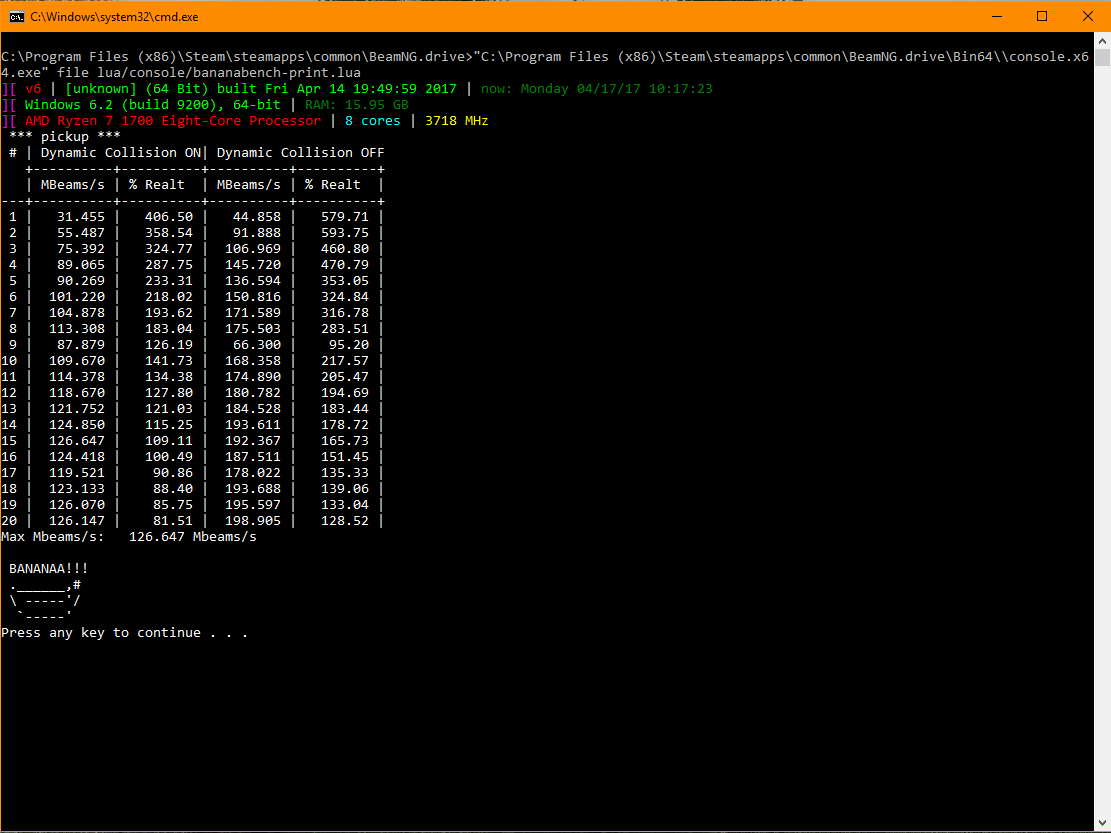
Task: Click value 126.647 in row 15
Action: click(77, 441)
